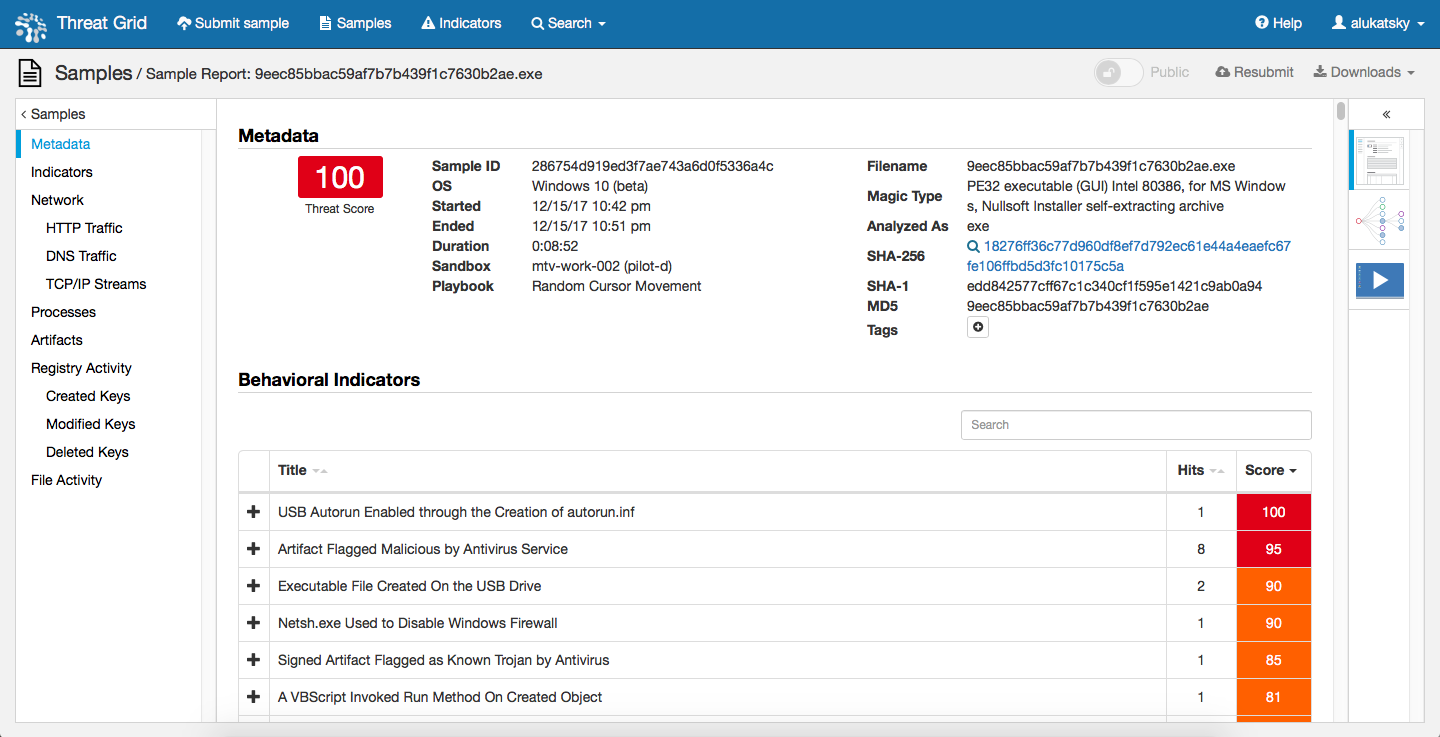The height and width of the screenshot is (737, 1440).
Task: Play the sample analysis video thumbnail
Action: [1379, 281]
